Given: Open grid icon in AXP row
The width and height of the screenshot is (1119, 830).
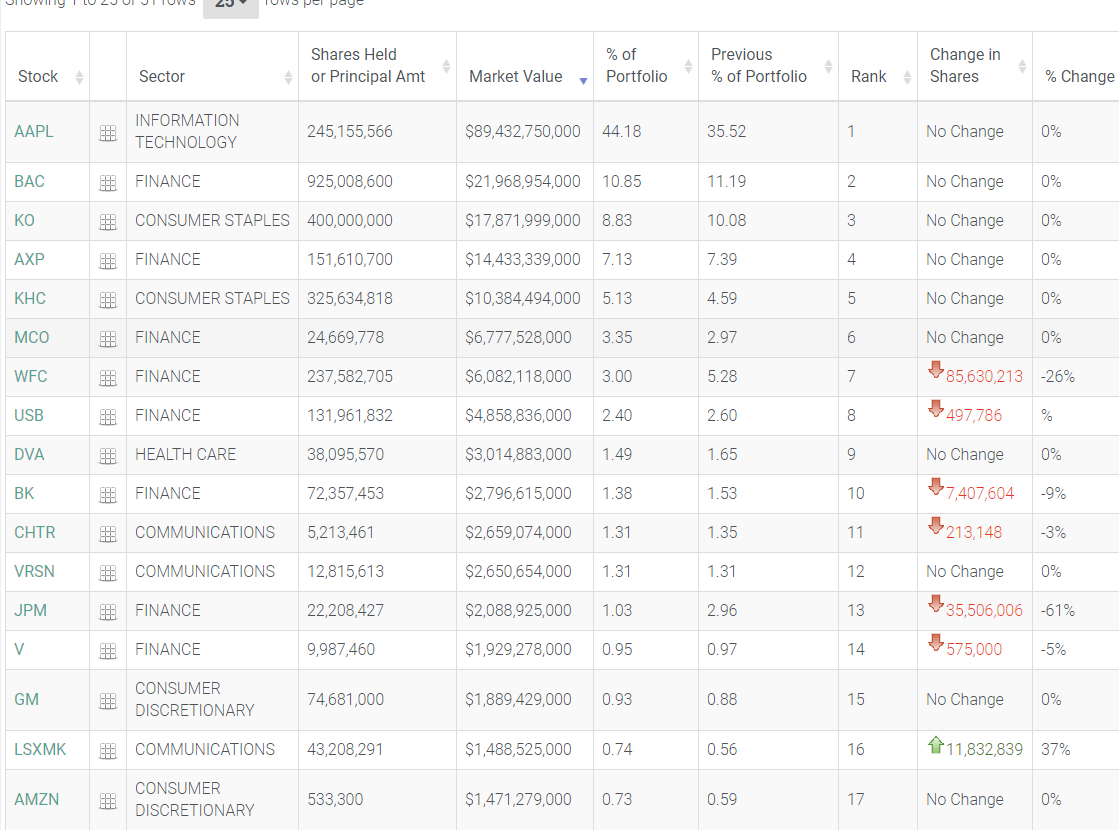Looking at the screenshot, I should tap(108, 261).
